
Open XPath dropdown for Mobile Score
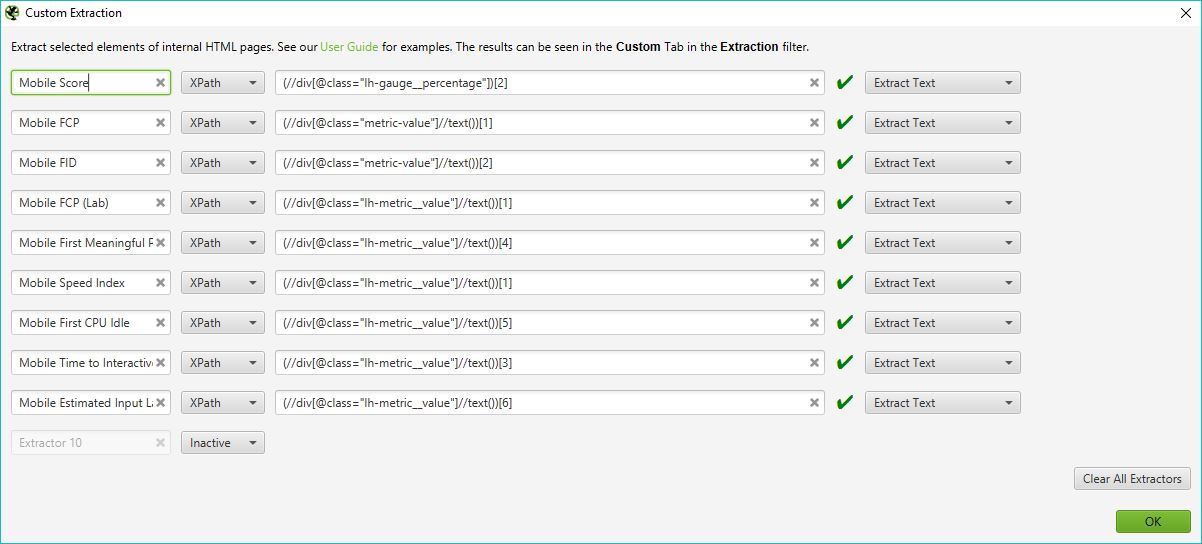222,83
